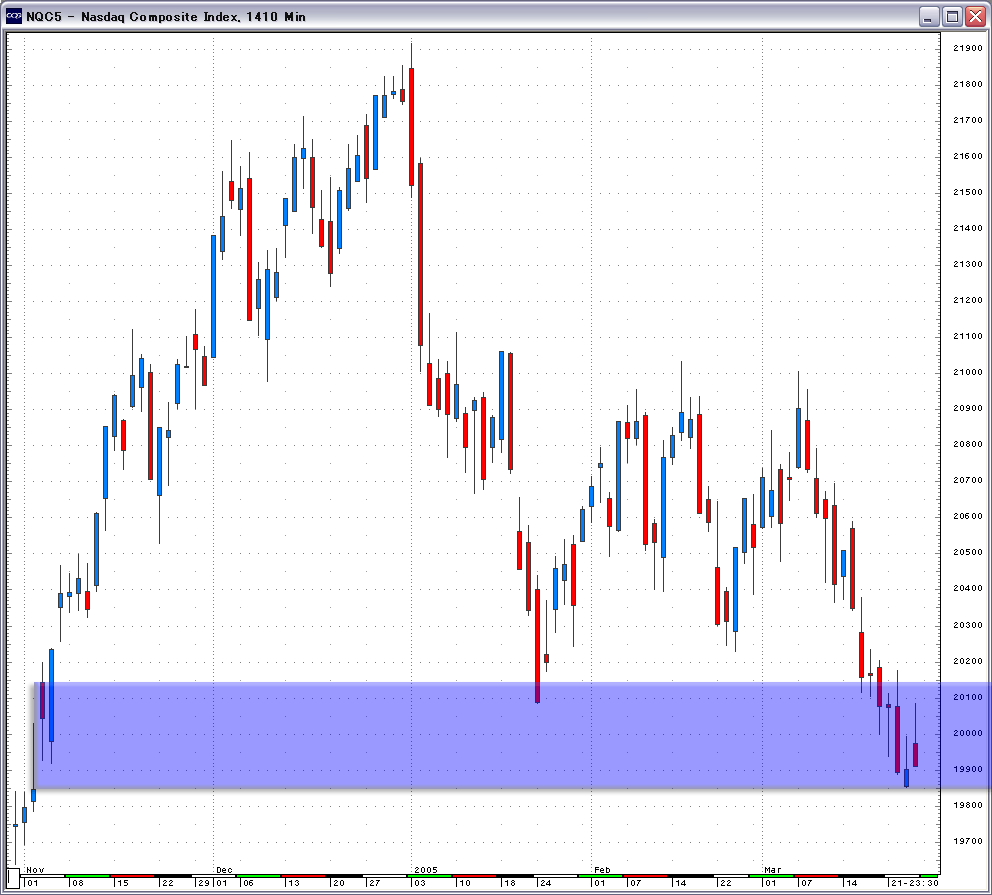This screenshot has height=895, width=992.
Task: Click the 20100 price label
Action: tap(968, 698)
